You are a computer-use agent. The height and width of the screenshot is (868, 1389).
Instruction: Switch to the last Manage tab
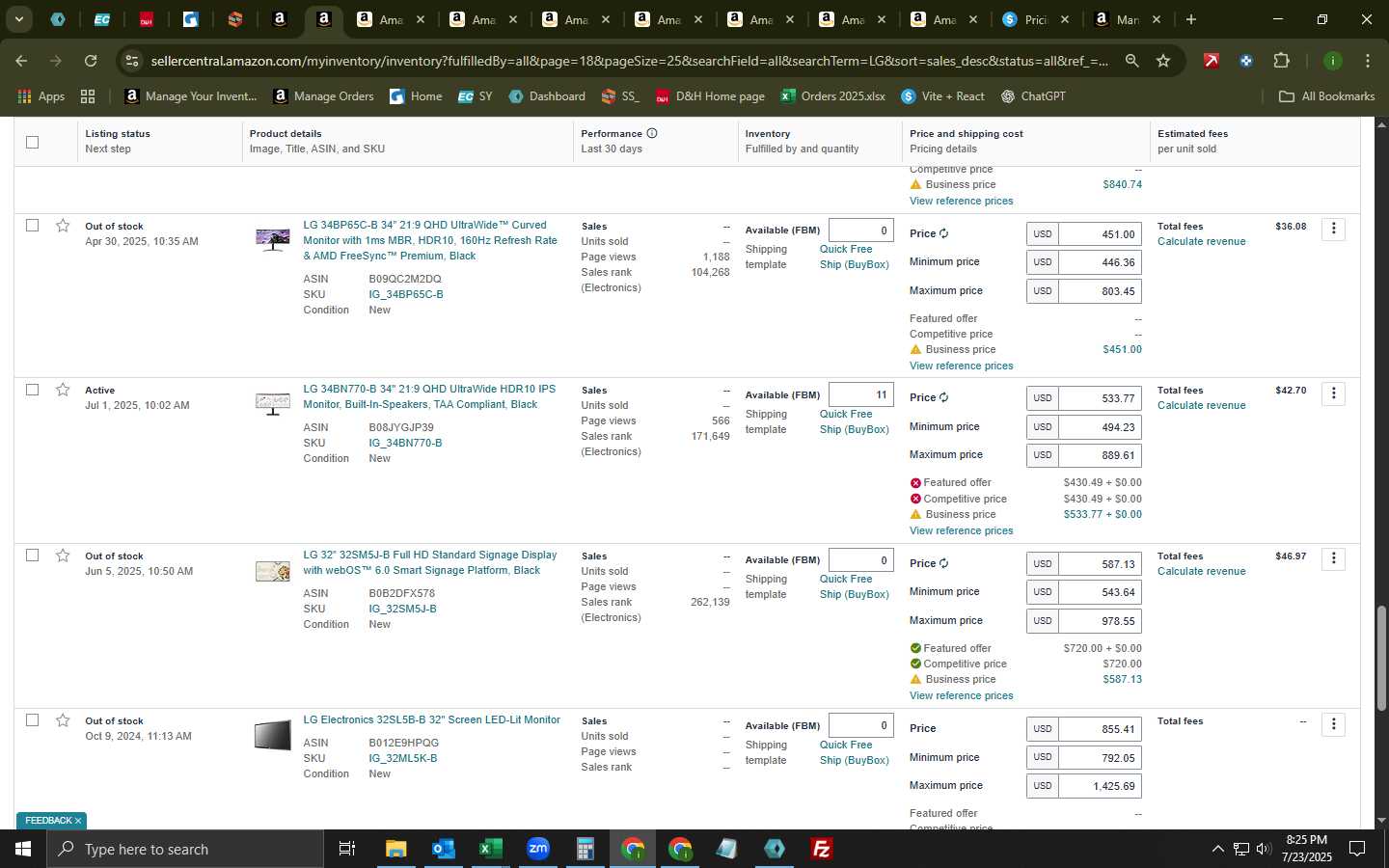pos(1127,19)
